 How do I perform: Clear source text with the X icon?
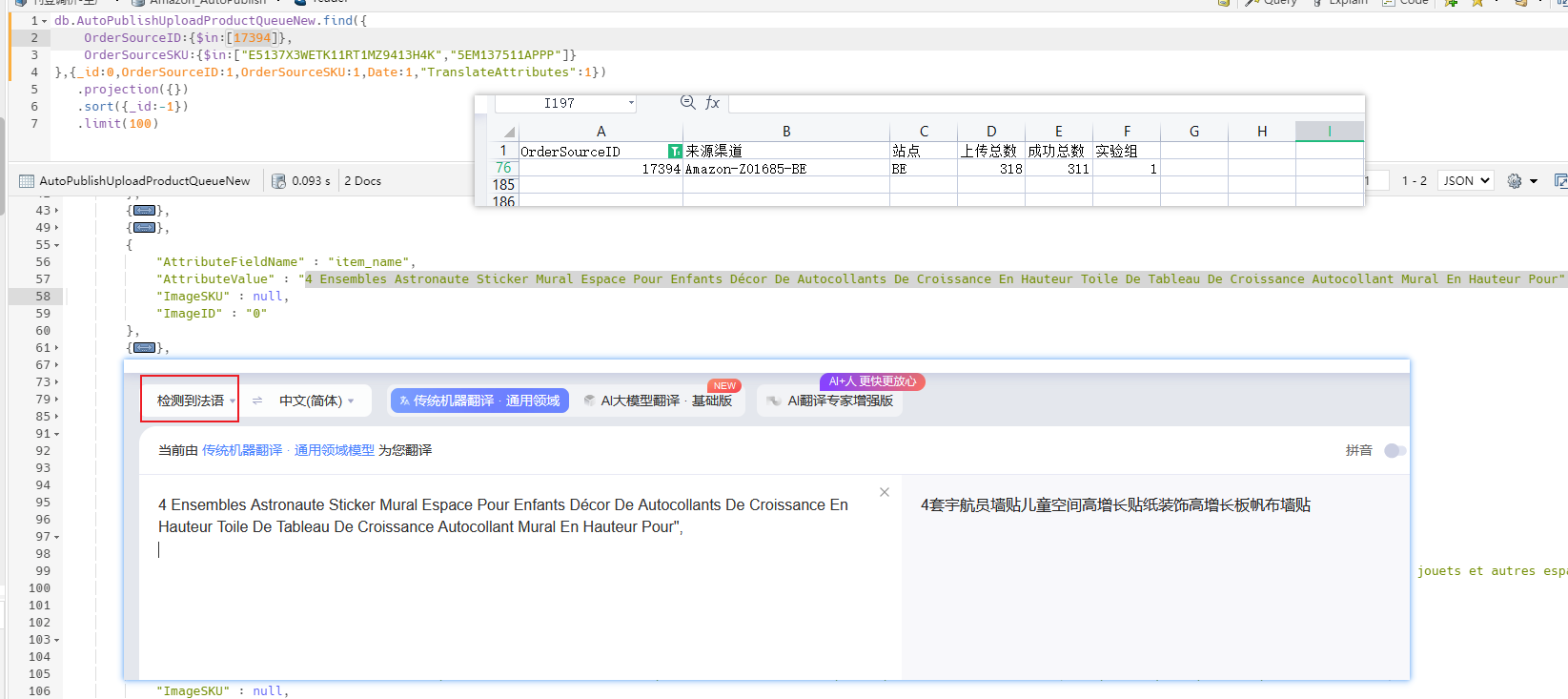[885, 492]
